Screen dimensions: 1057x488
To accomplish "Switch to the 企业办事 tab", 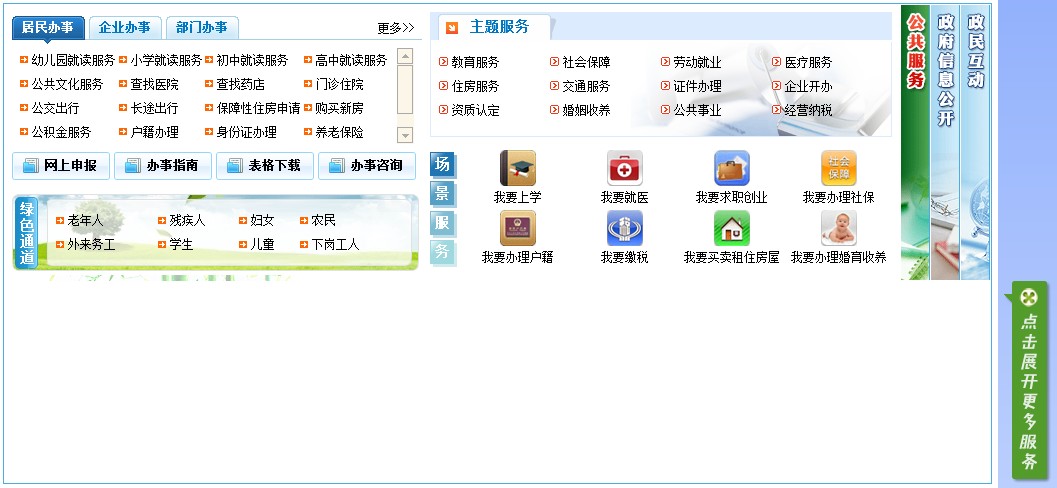I will [125, 28].
